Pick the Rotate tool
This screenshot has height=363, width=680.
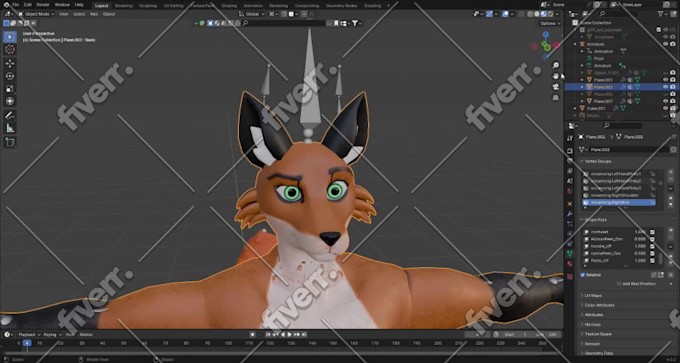pos(10,76)
